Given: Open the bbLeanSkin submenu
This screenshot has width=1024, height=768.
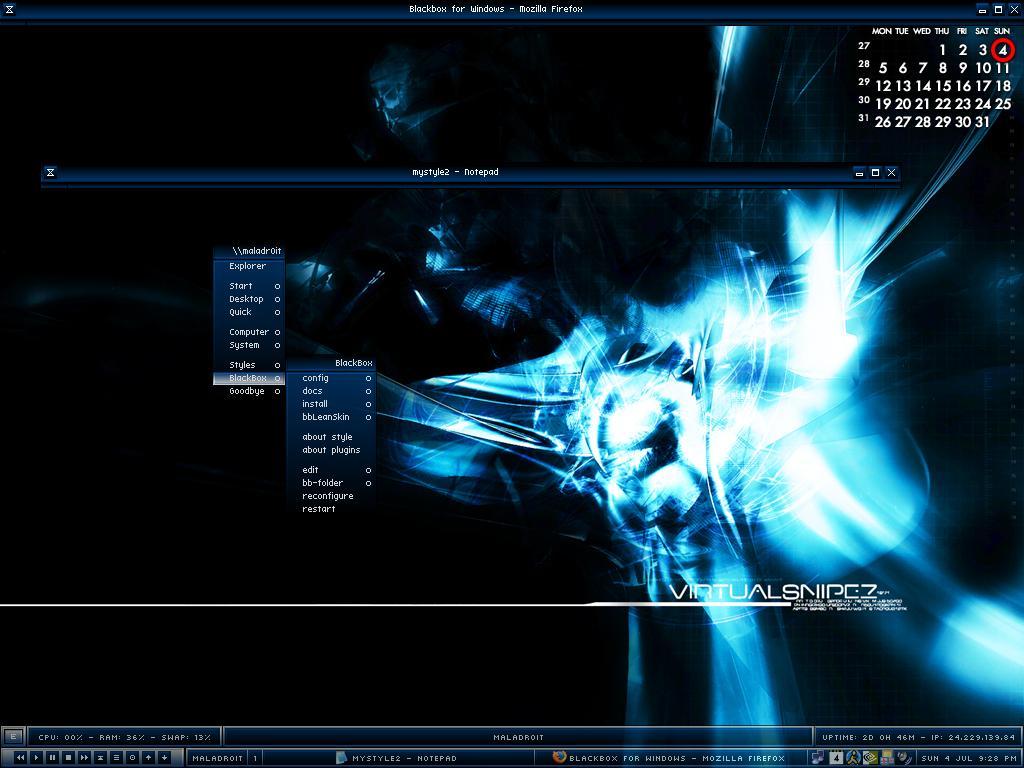Looking at the screenshot, I should (331, 417).
